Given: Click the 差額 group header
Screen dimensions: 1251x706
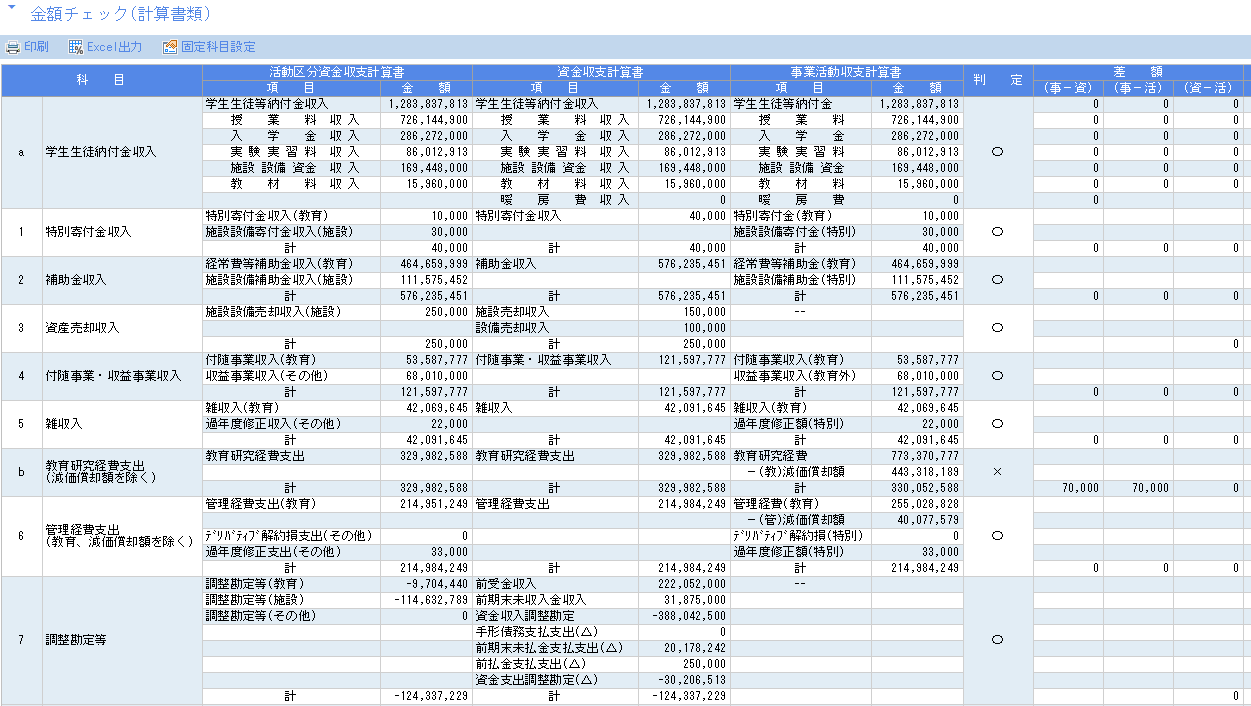Looking at the screenshot, I should click(1137, 72).
